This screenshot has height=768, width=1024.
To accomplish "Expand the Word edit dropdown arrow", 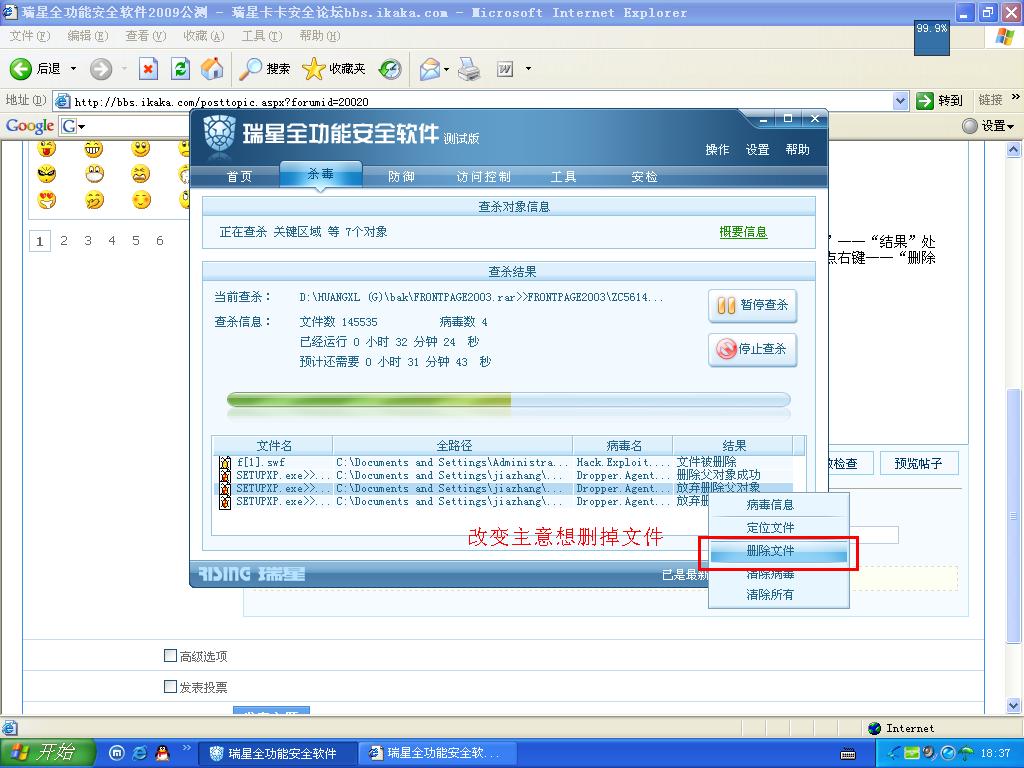I will point(528,69).
